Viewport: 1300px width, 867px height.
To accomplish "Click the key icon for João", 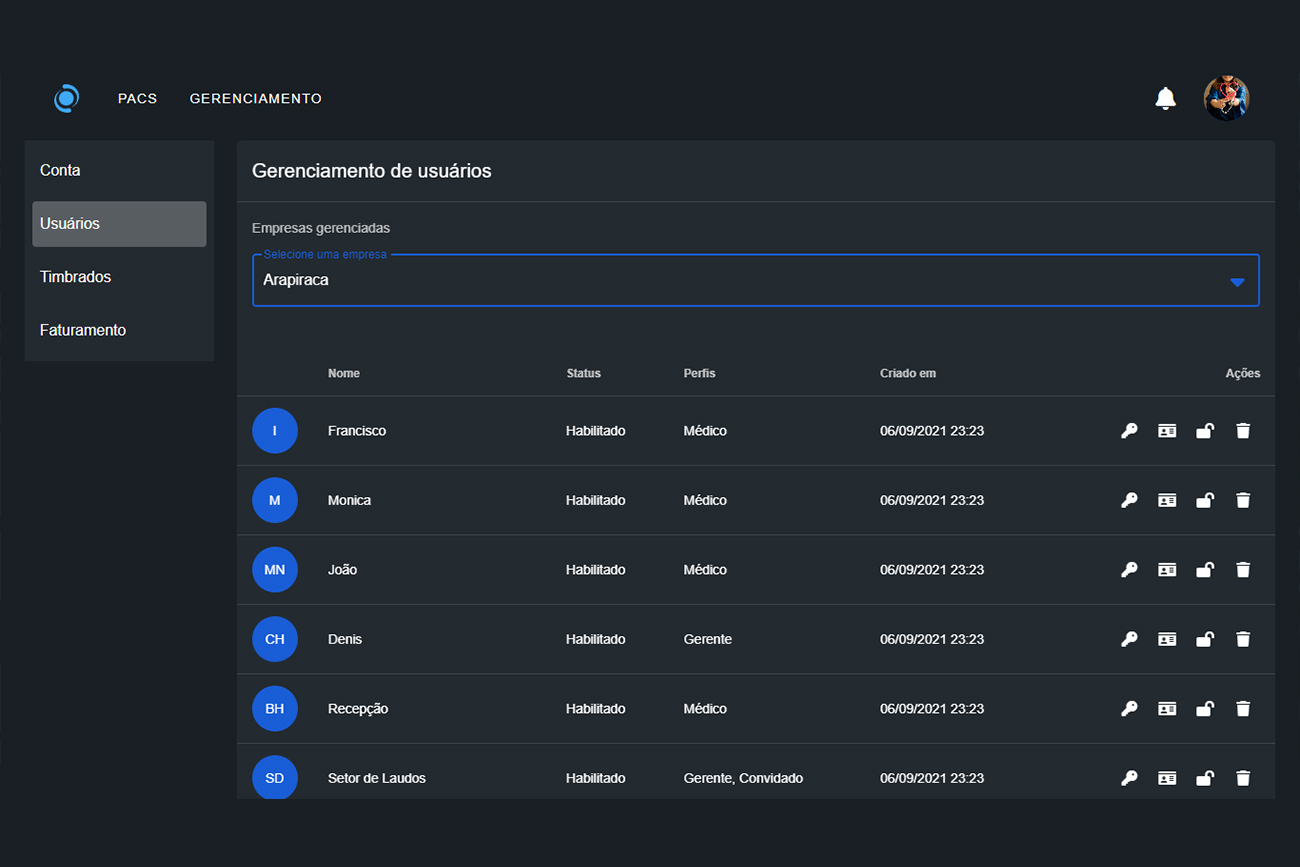I will 1129,570.
